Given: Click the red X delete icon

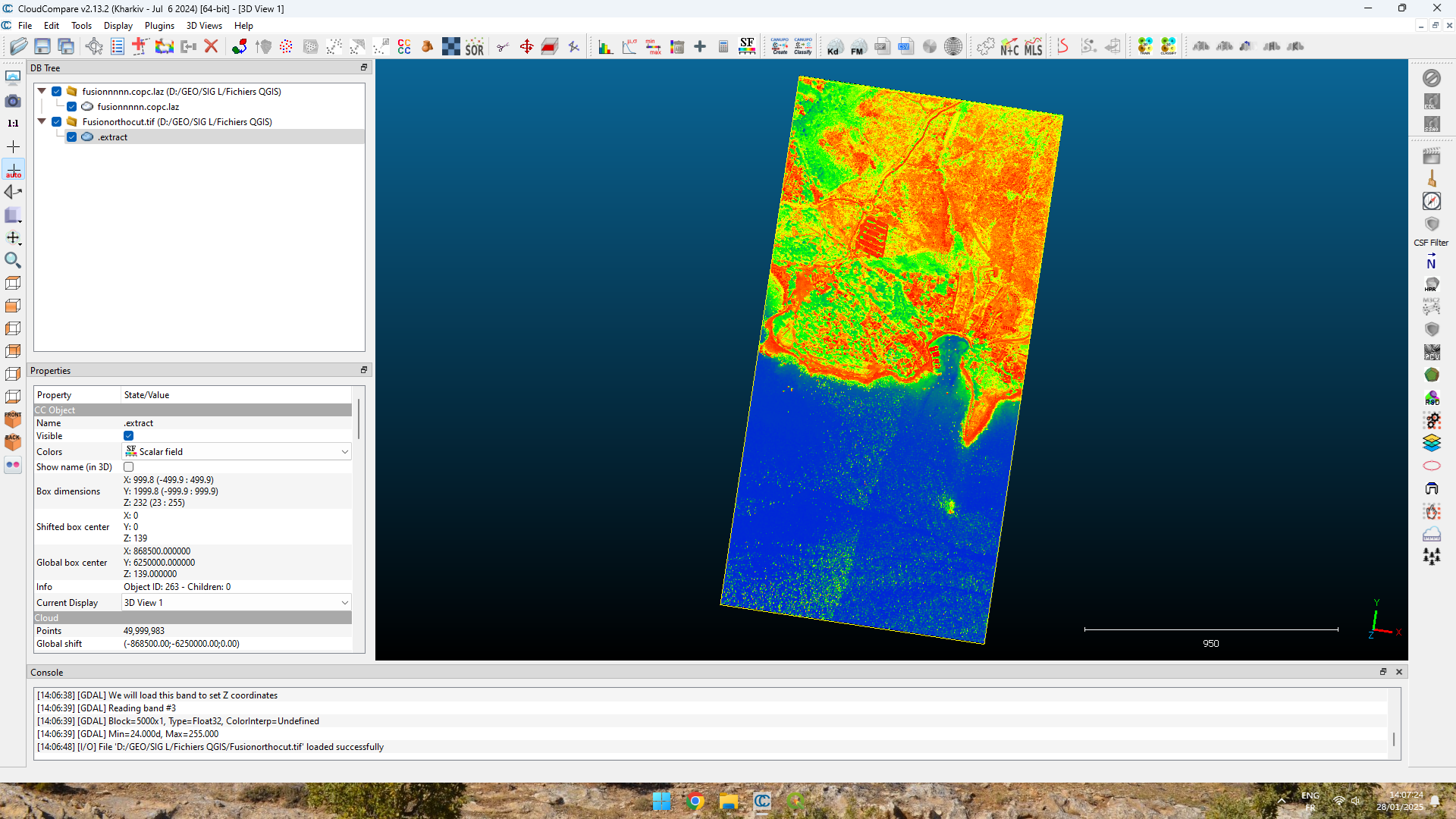Looking at the screenshot, I should 212,47.
